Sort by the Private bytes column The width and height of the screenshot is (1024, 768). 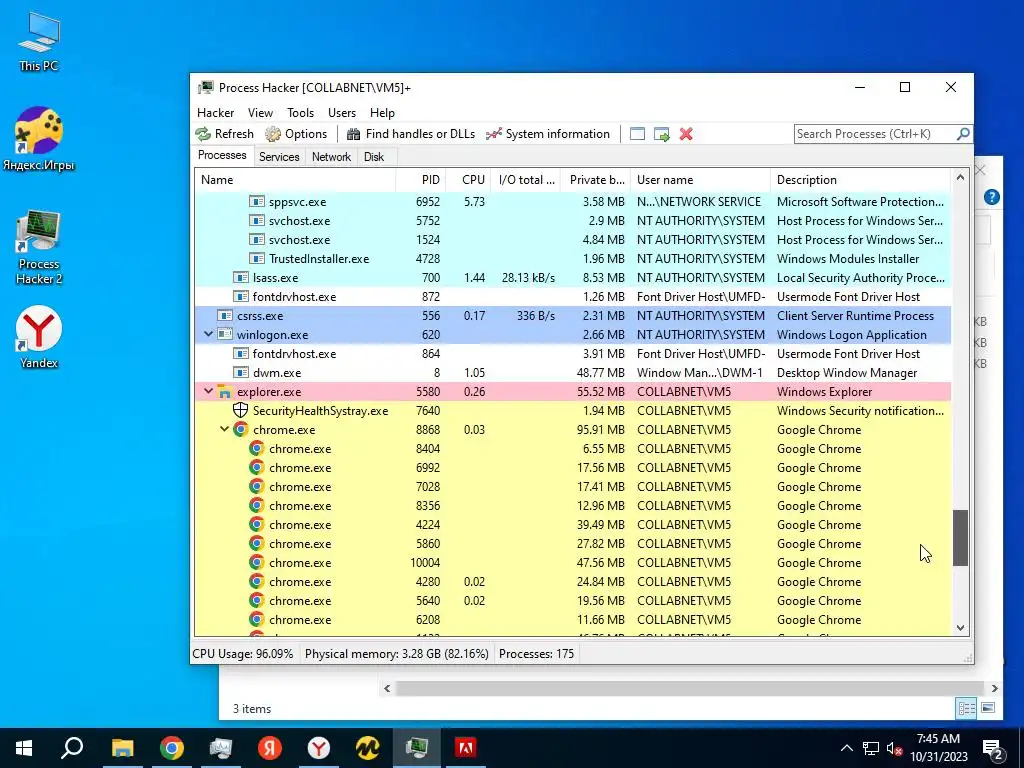(595, 180)
